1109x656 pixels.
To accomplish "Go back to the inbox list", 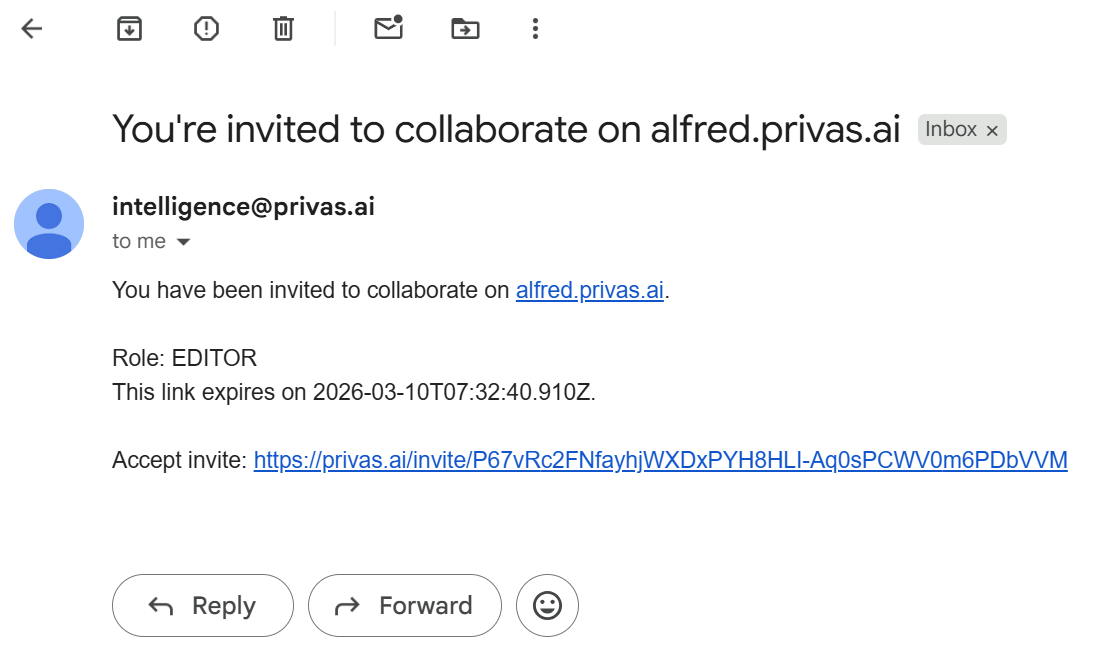I will coord(32,29).
